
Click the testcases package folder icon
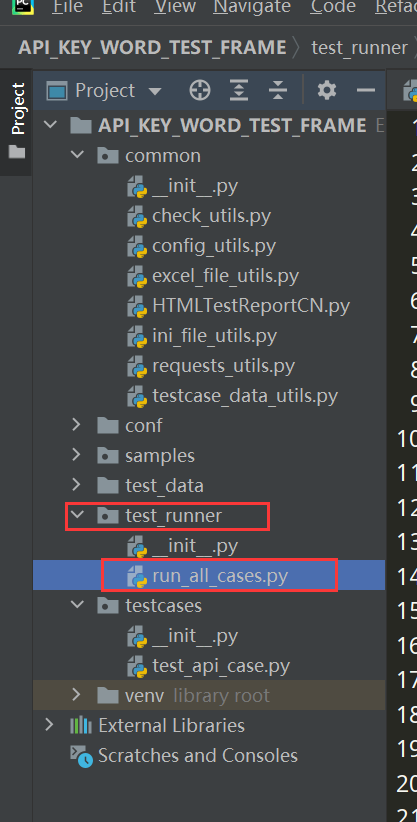pyautogui.click(x=108, y=605)
